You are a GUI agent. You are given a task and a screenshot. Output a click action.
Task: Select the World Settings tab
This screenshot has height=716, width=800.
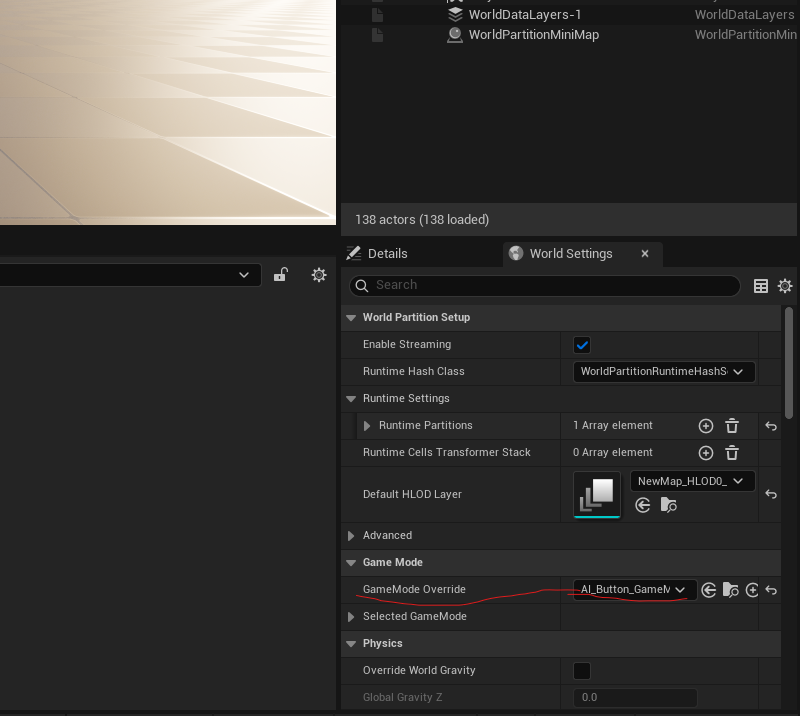(570, 254)
